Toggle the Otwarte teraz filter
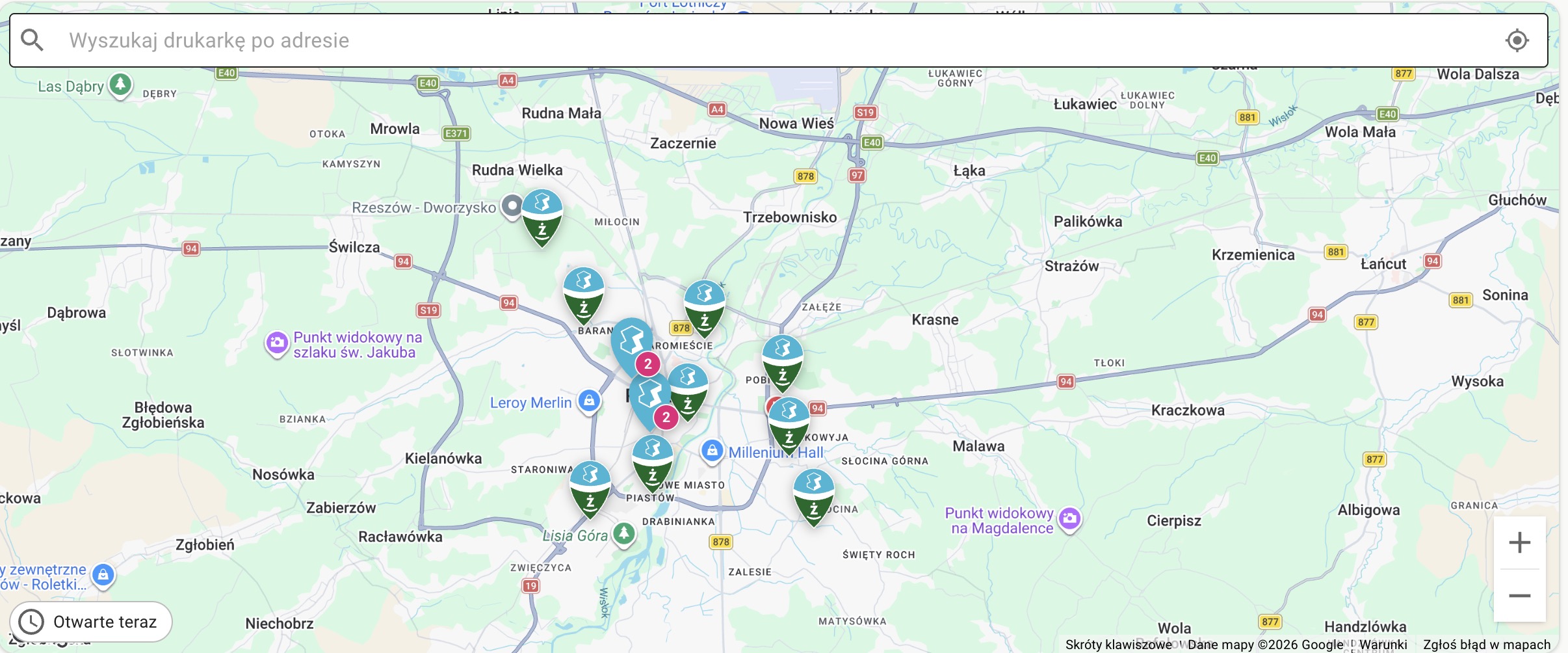 point(91,622)
